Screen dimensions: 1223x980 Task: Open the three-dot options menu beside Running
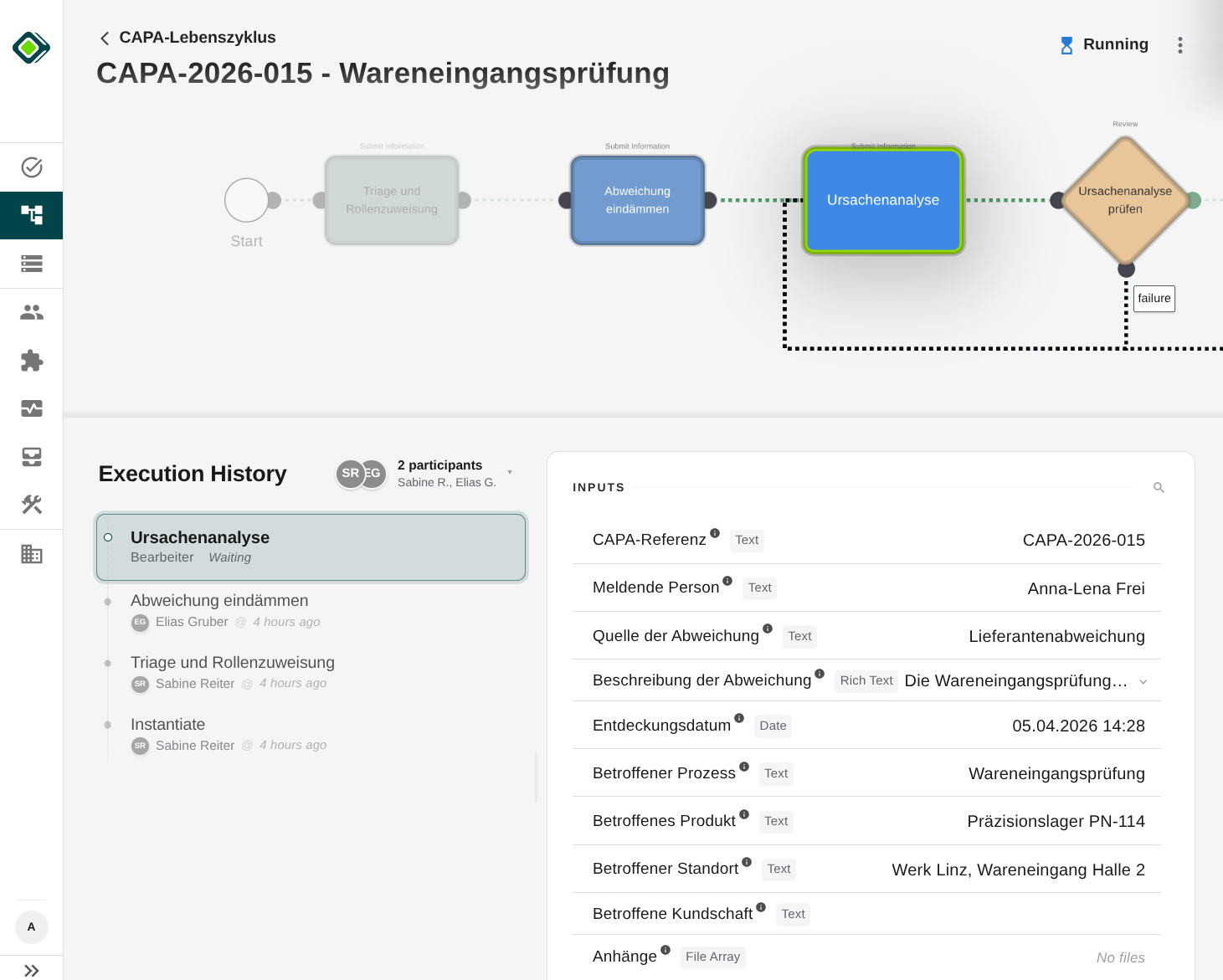point(1180,44)
